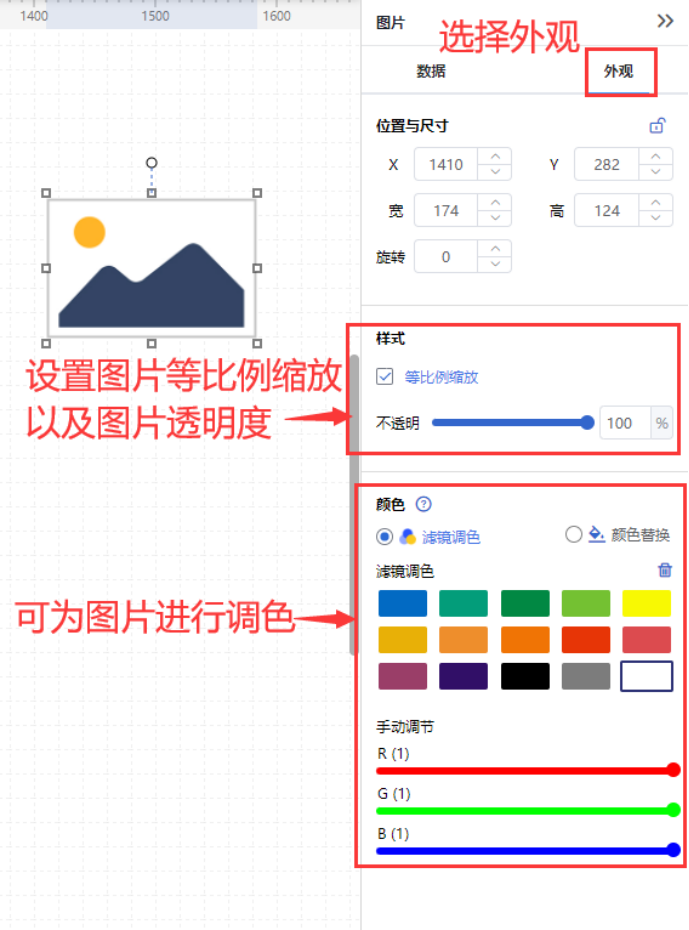689x930 pixels.
Task: Increase the X position stepper arrow
Action: 496,157
